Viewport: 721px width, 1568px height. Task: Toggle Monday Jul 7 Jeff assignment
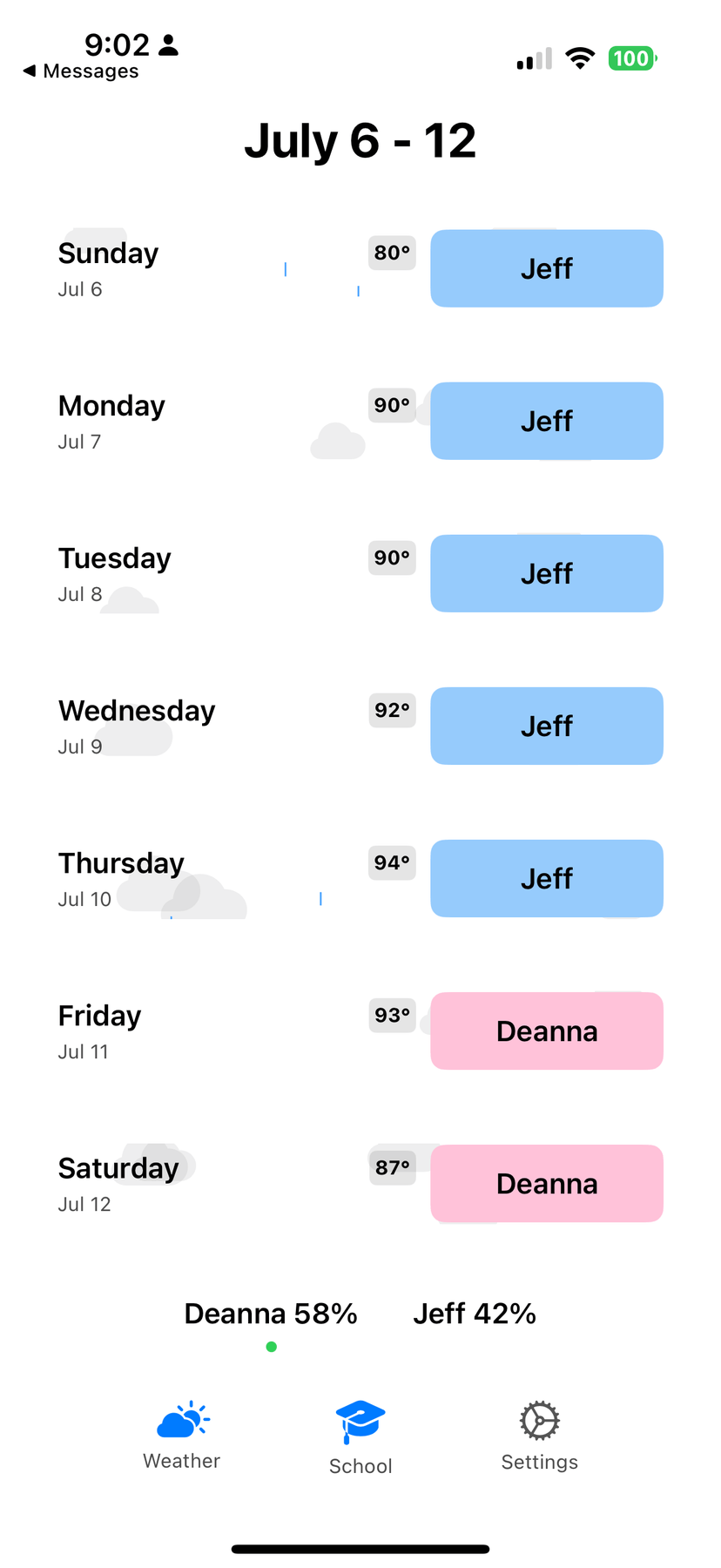547,421
